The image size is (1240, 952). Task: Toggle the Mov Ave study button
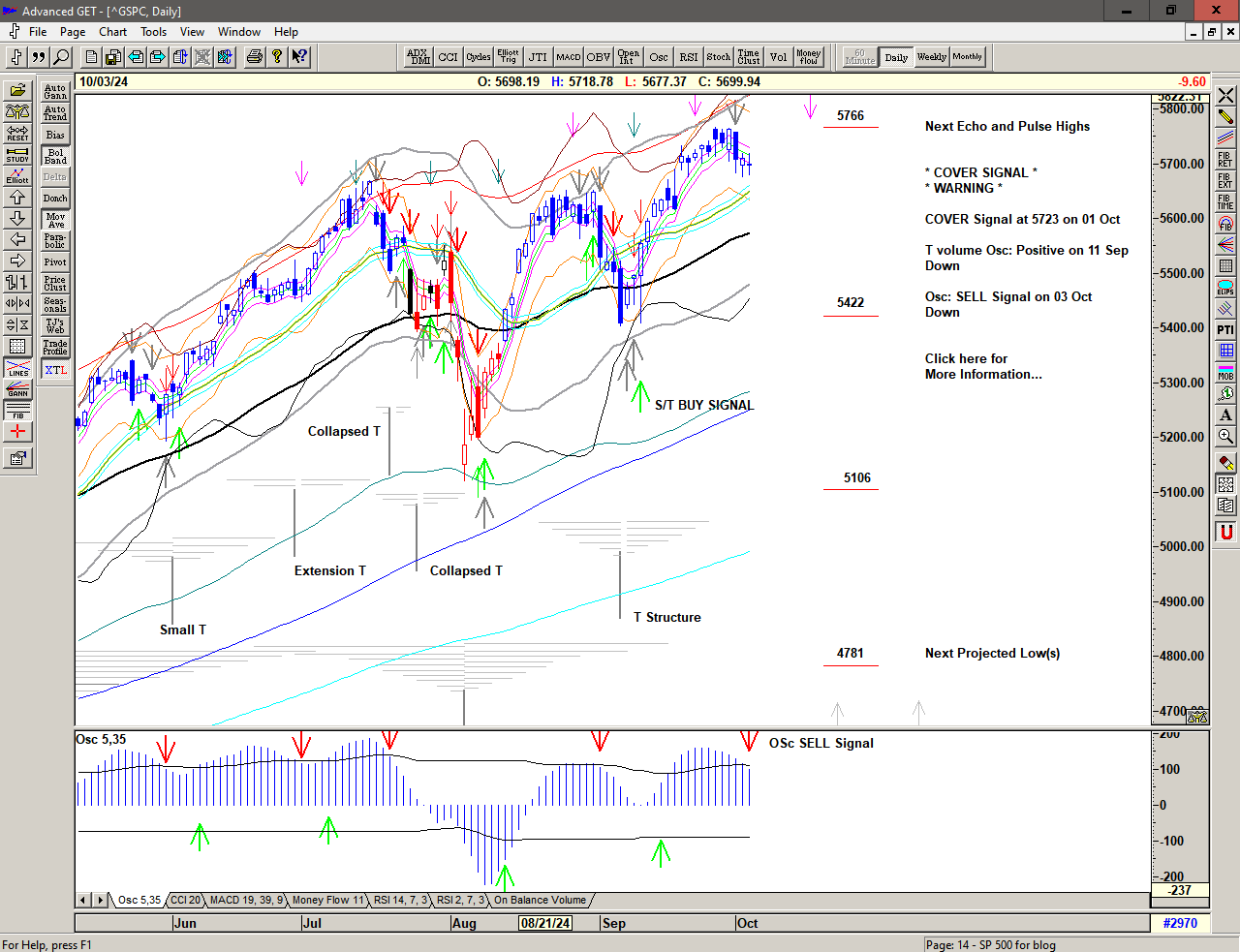(x=55, y=220)
